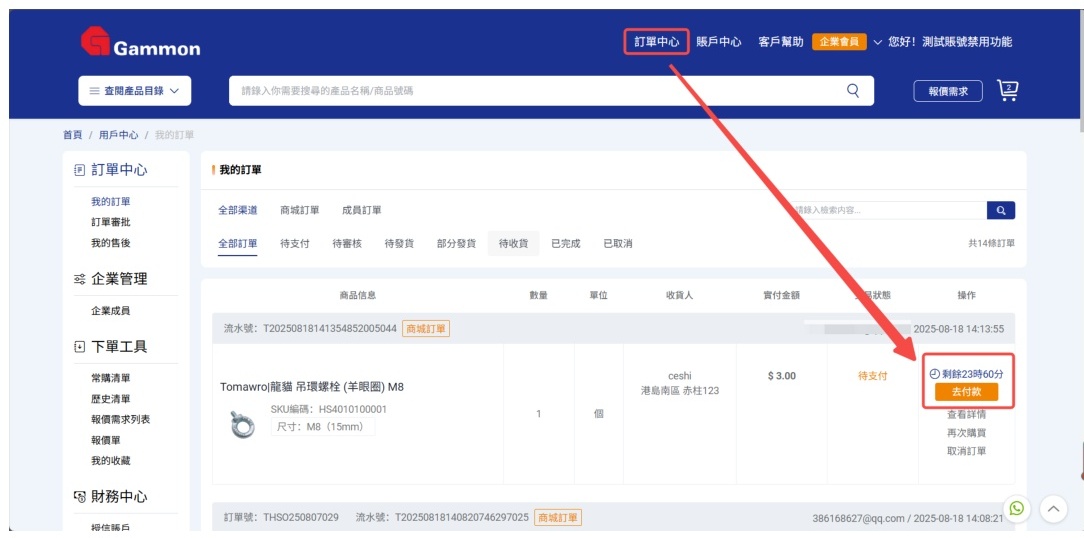
Task: Click 查看詳情 for the first order
Action: point(966,414)
